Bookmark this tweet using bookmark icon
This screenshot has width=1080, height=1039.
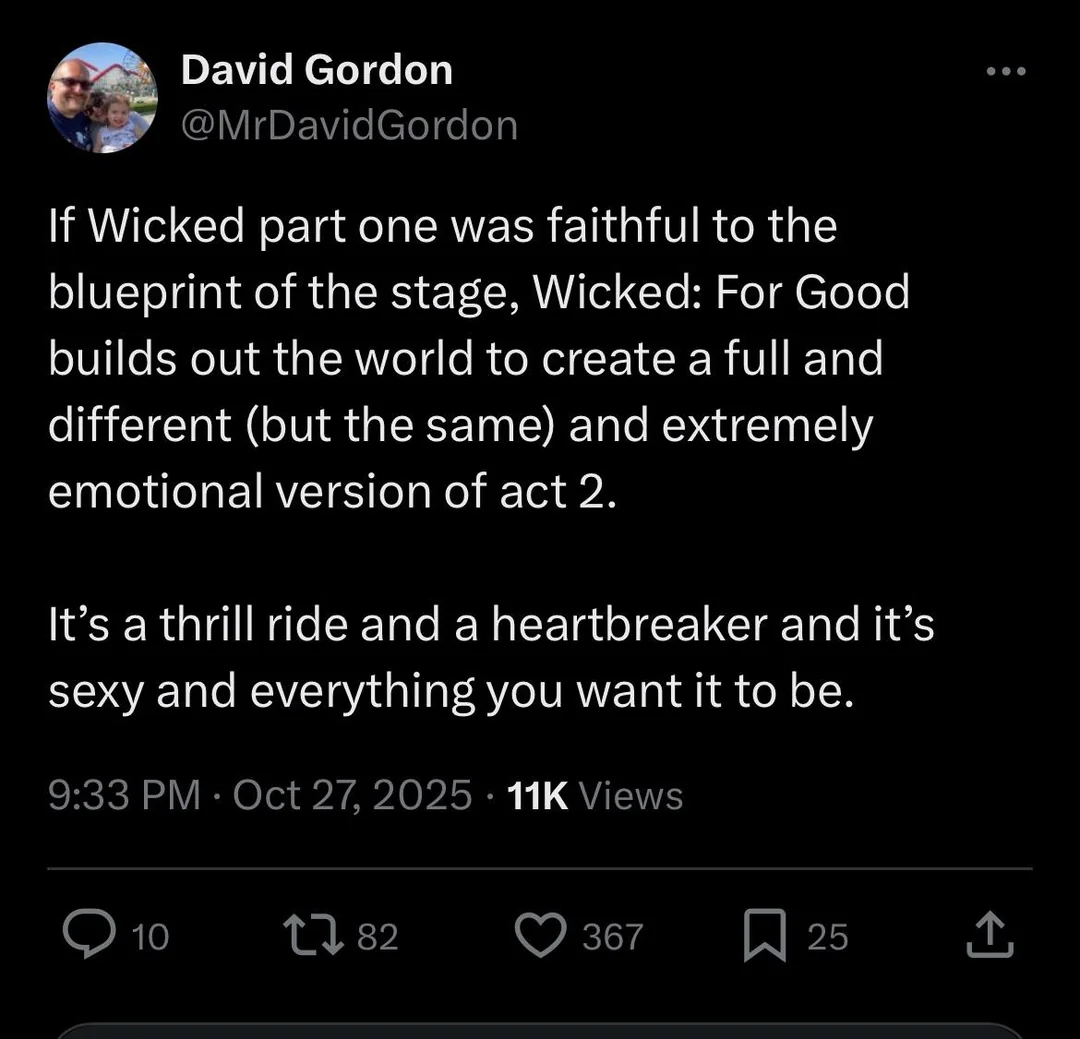pyautogui.click(x=765, y=937)
